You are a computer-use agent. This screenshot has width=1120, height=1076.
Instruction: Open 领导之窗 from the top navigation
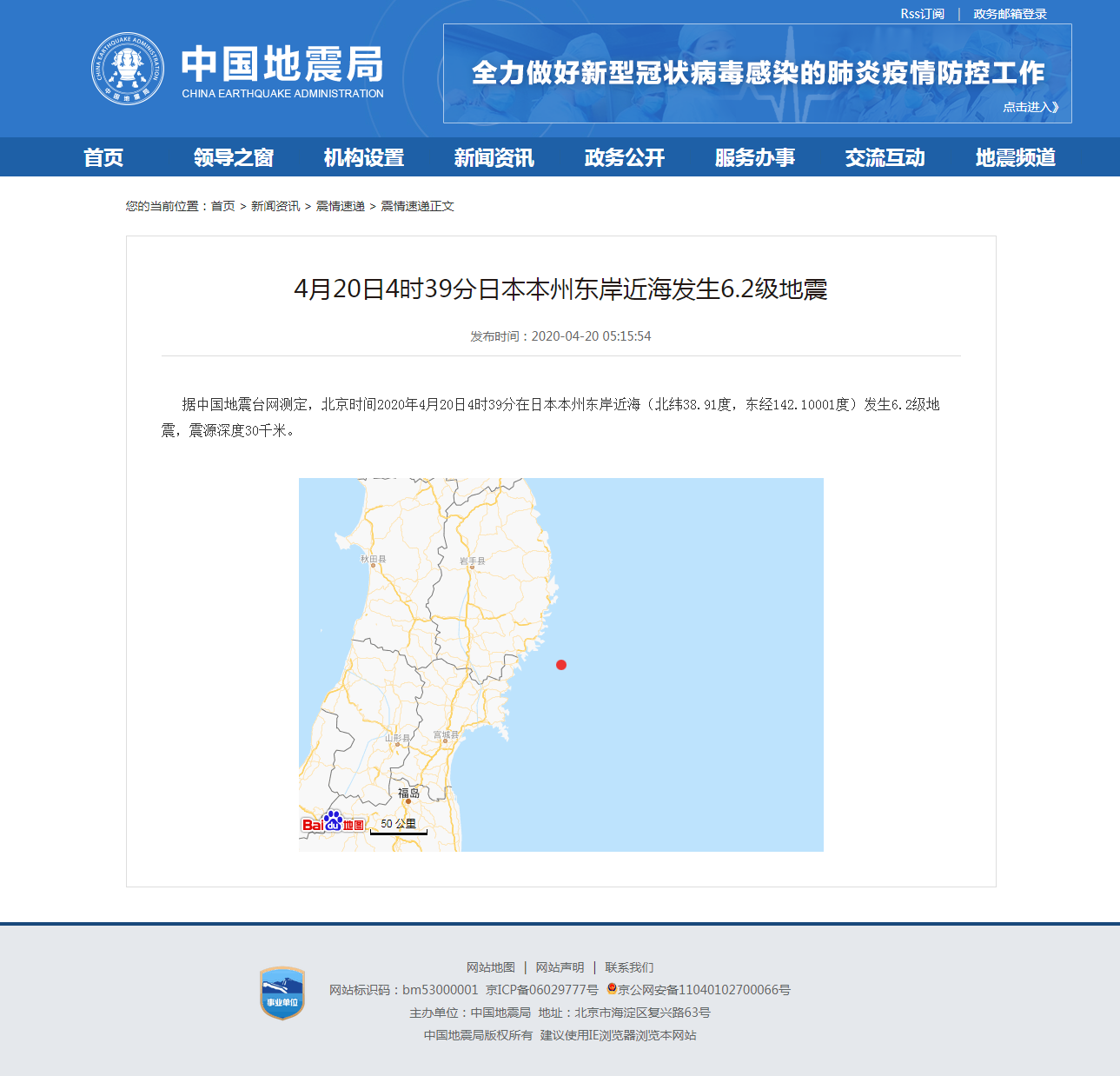click(x=233, y=157)
